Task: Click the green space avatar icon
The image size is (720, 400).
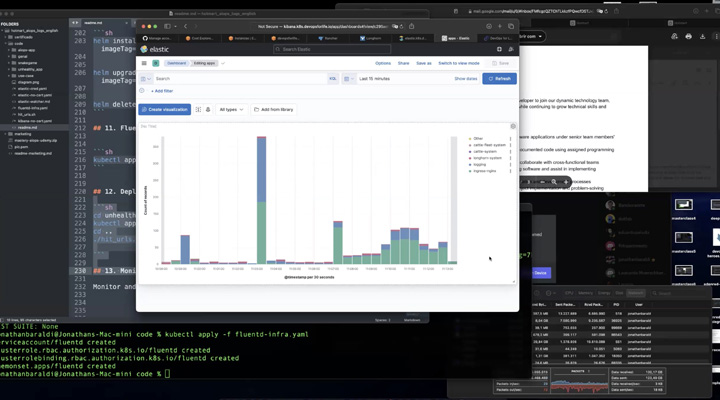Action: [x=156, y=63]
